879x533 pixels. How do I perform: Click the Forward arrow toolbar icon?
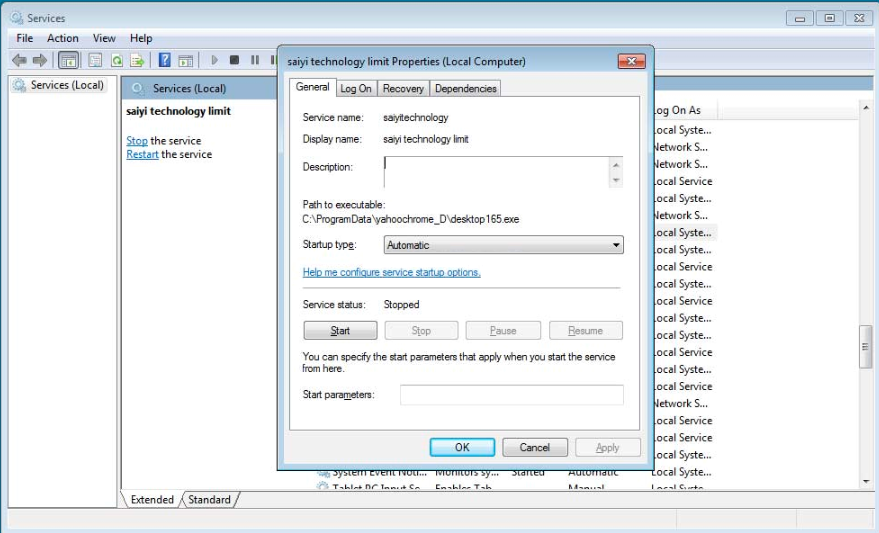[x=39, y=60]
